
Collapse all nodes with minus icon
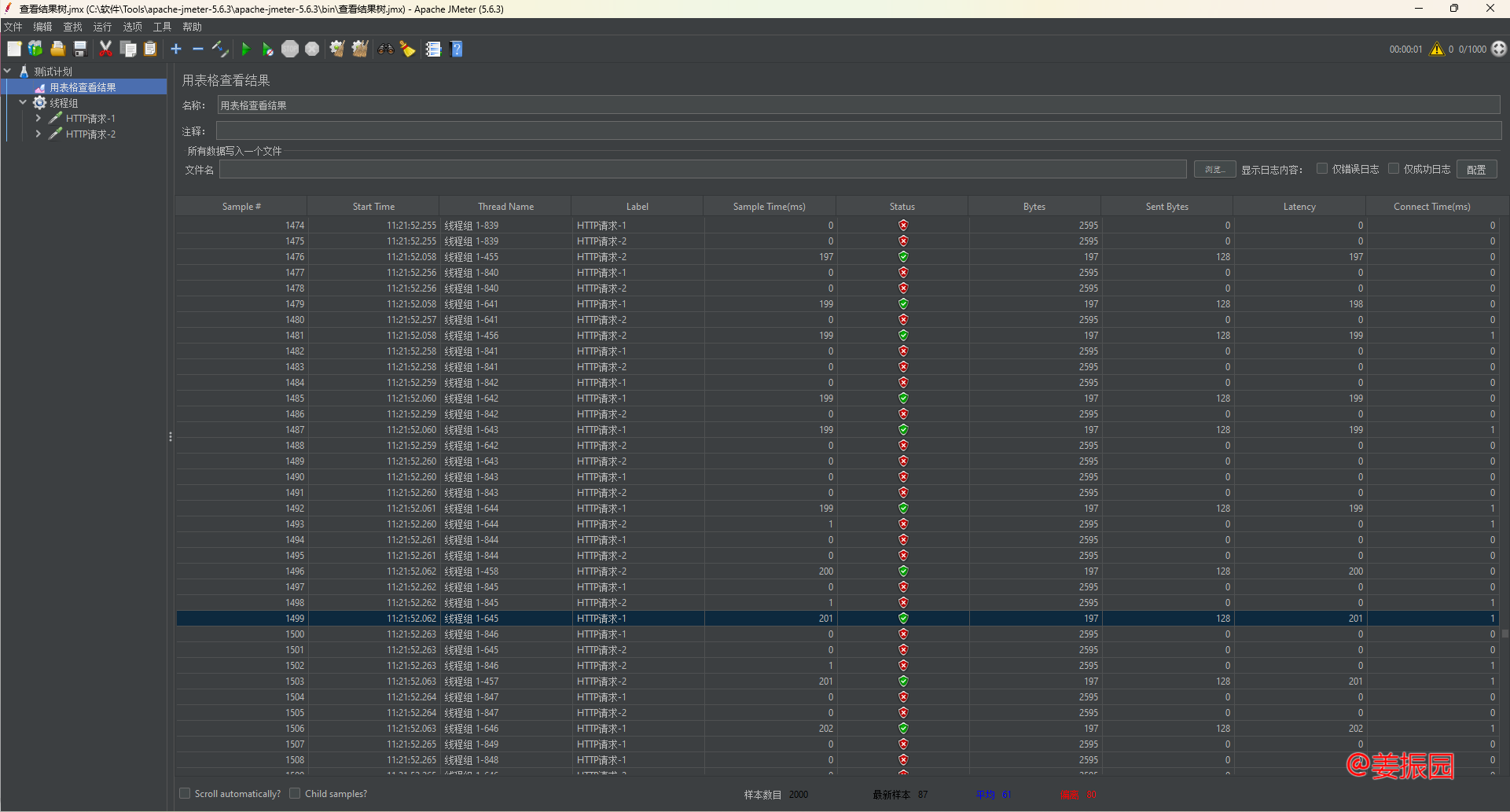click(198, 49)
